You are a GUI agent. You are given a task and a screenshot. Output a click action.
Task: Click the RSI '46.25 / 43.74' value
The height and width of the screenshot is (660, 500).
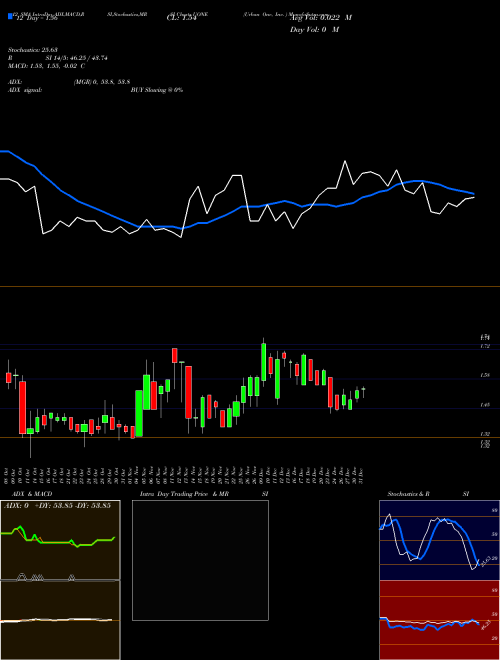[89, 58]
